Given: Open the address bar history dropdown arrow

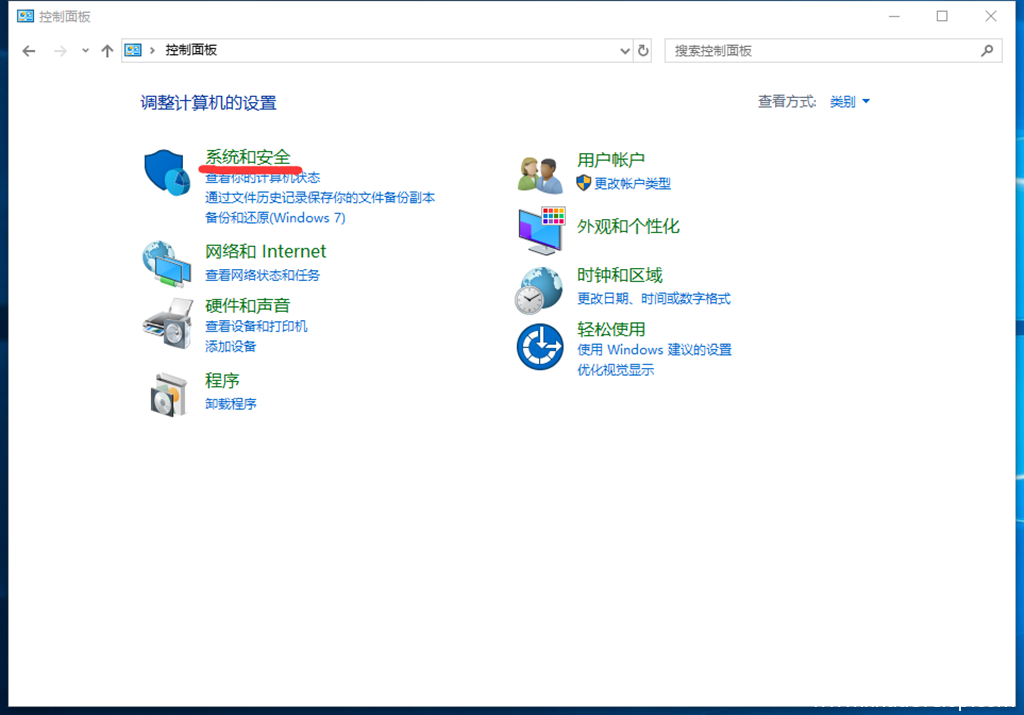Looking at the screenshot, I should [x=624, y=50].
